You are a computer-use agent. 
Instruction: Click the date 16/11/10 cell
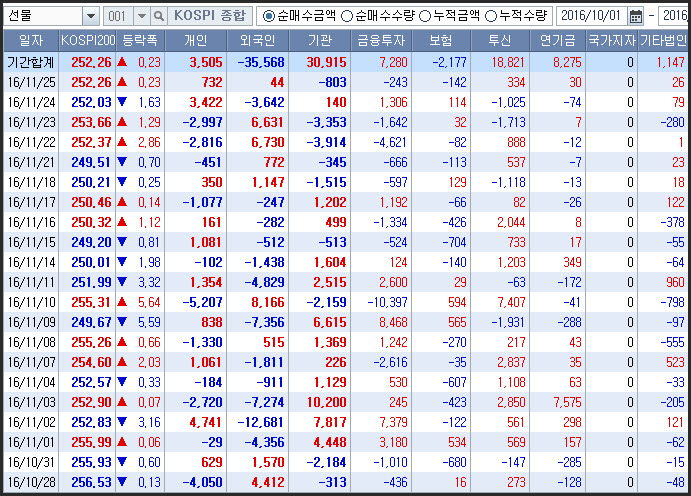(x=32, y=302)
